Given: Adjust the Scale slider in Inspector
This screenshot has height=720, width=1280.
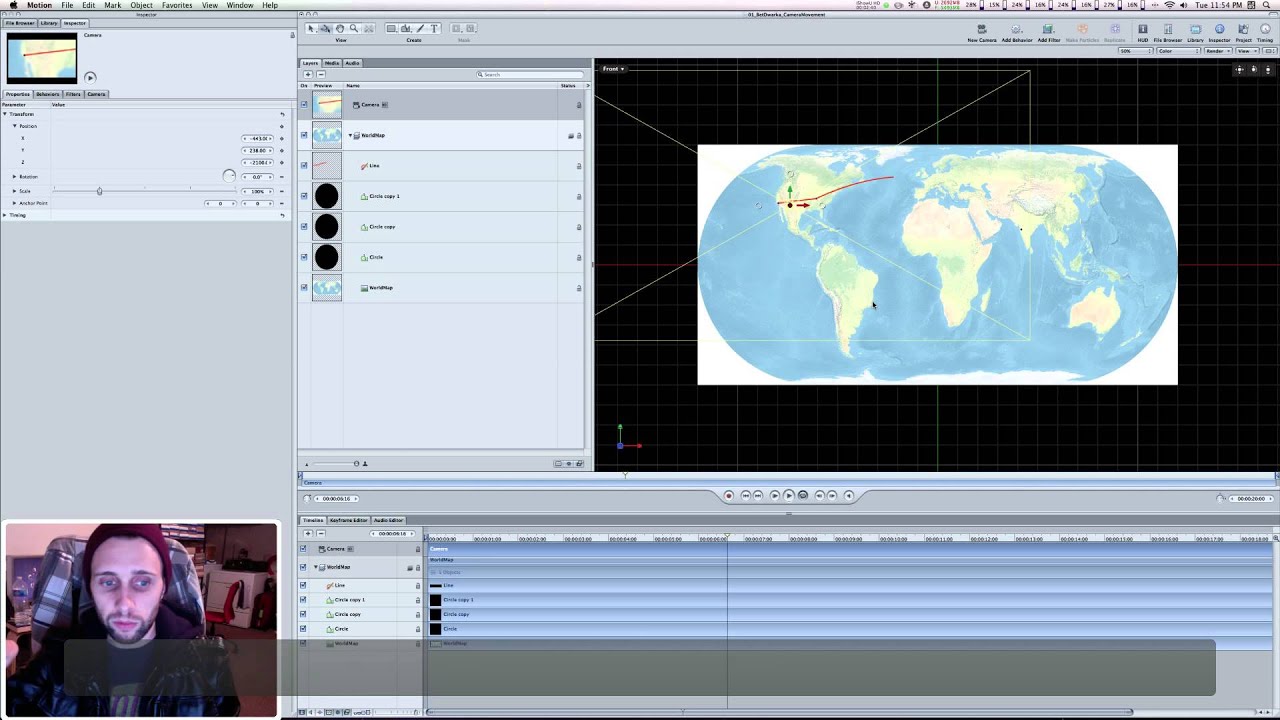Looking at the screenshot, I should [x=99, y=191].
